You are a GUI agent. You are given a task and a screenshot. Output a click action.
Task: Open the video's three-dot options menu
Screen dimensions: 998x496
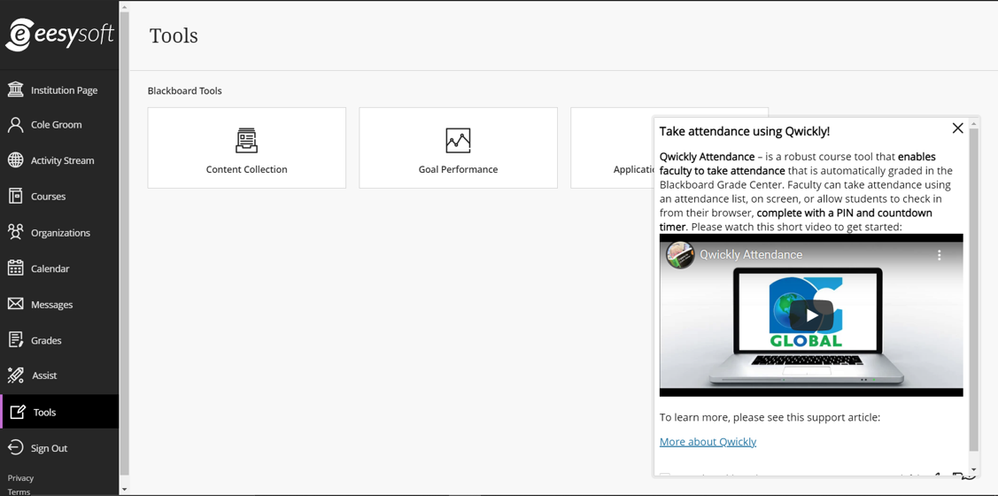click(x=939, y=255)
